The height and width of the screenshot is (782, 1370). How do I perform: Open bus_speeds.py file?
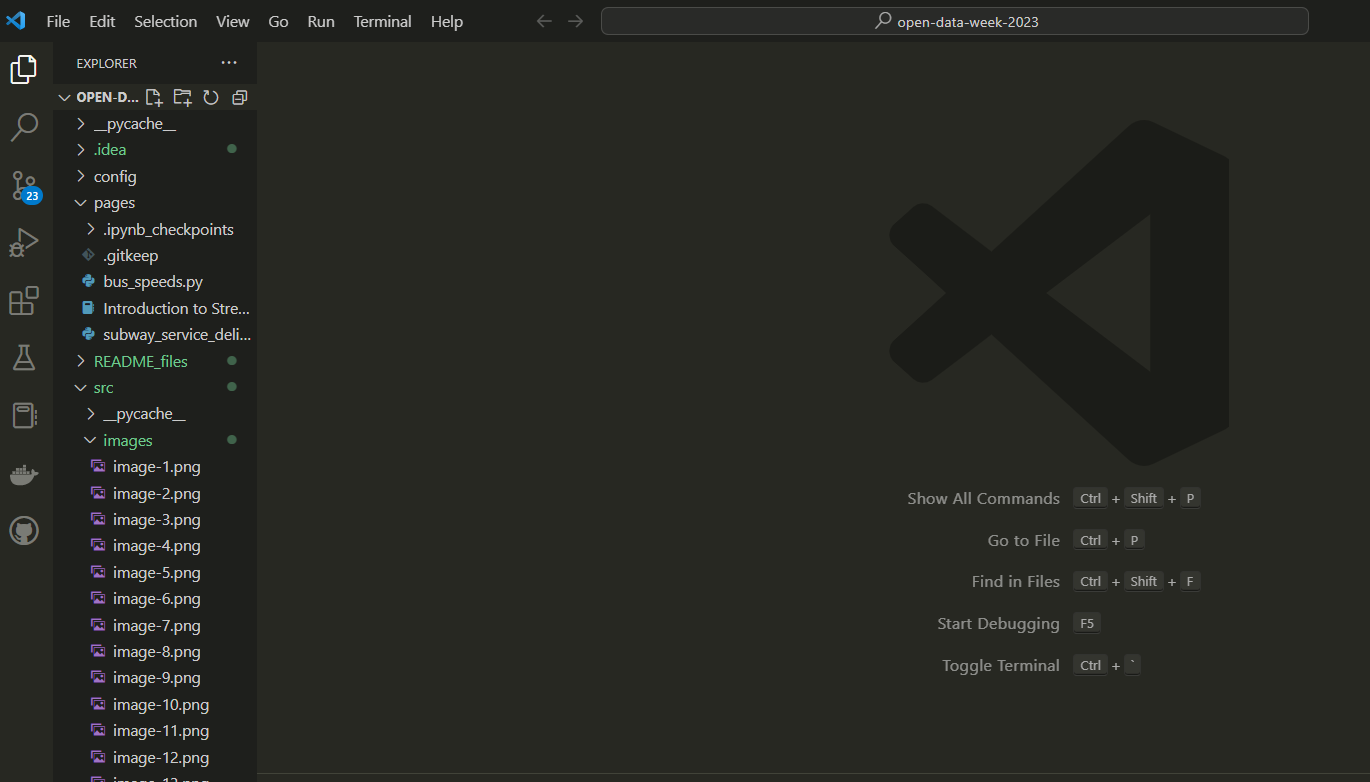[155, 282]
